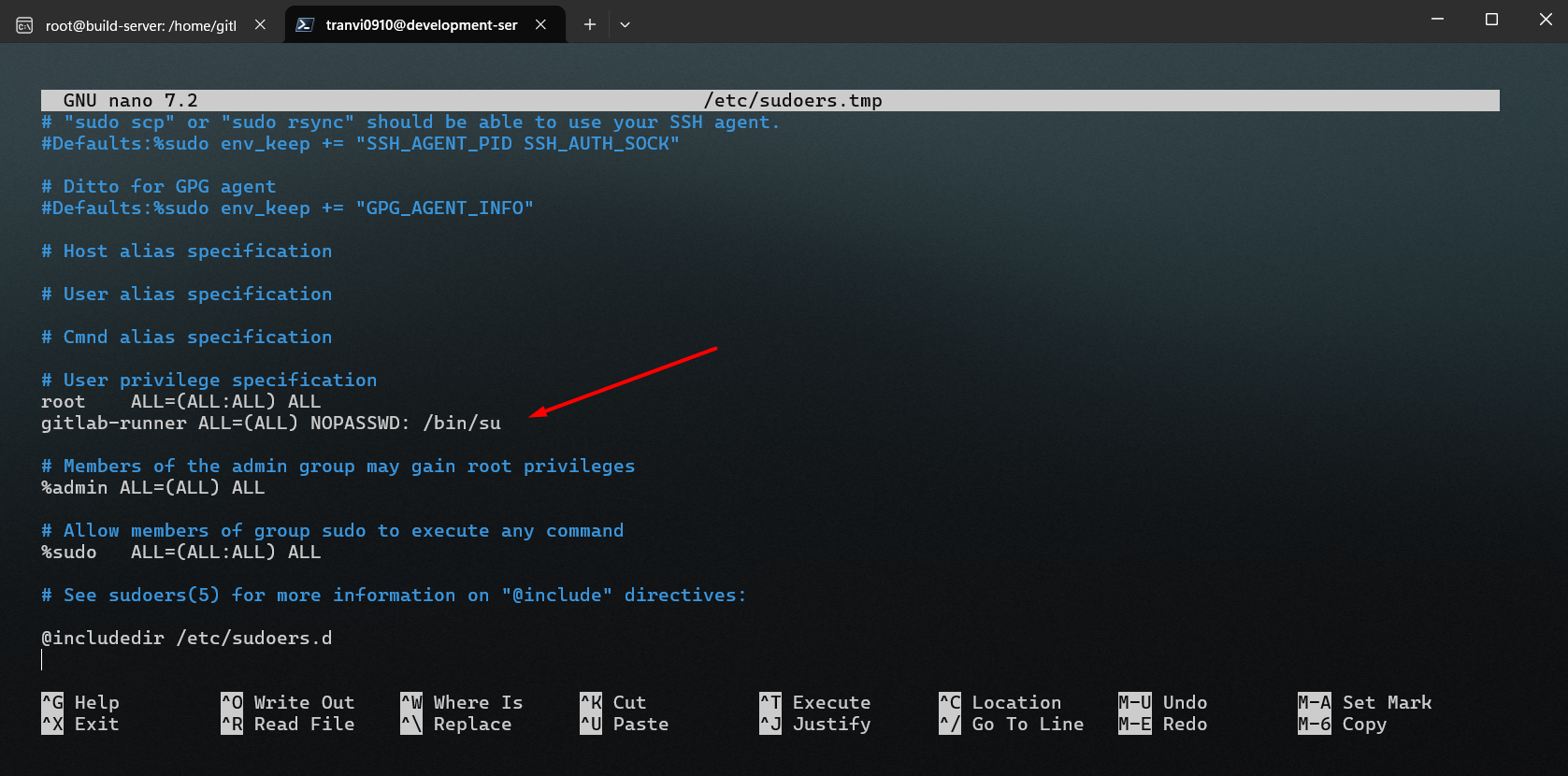The image size is (1568, 776).
Task: Click the ^G Help shortcut label
Action: (x=80, y=702)
